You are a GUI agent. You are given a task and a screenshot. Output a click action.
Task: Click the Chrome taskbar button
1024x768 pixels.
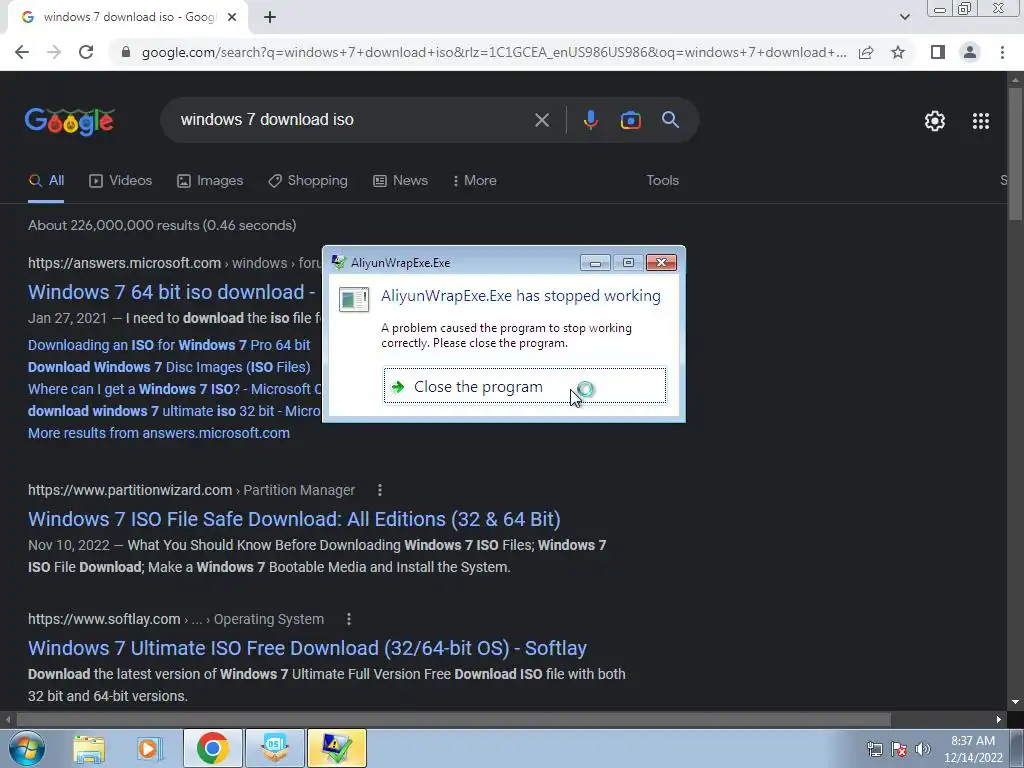pos(212,748)
